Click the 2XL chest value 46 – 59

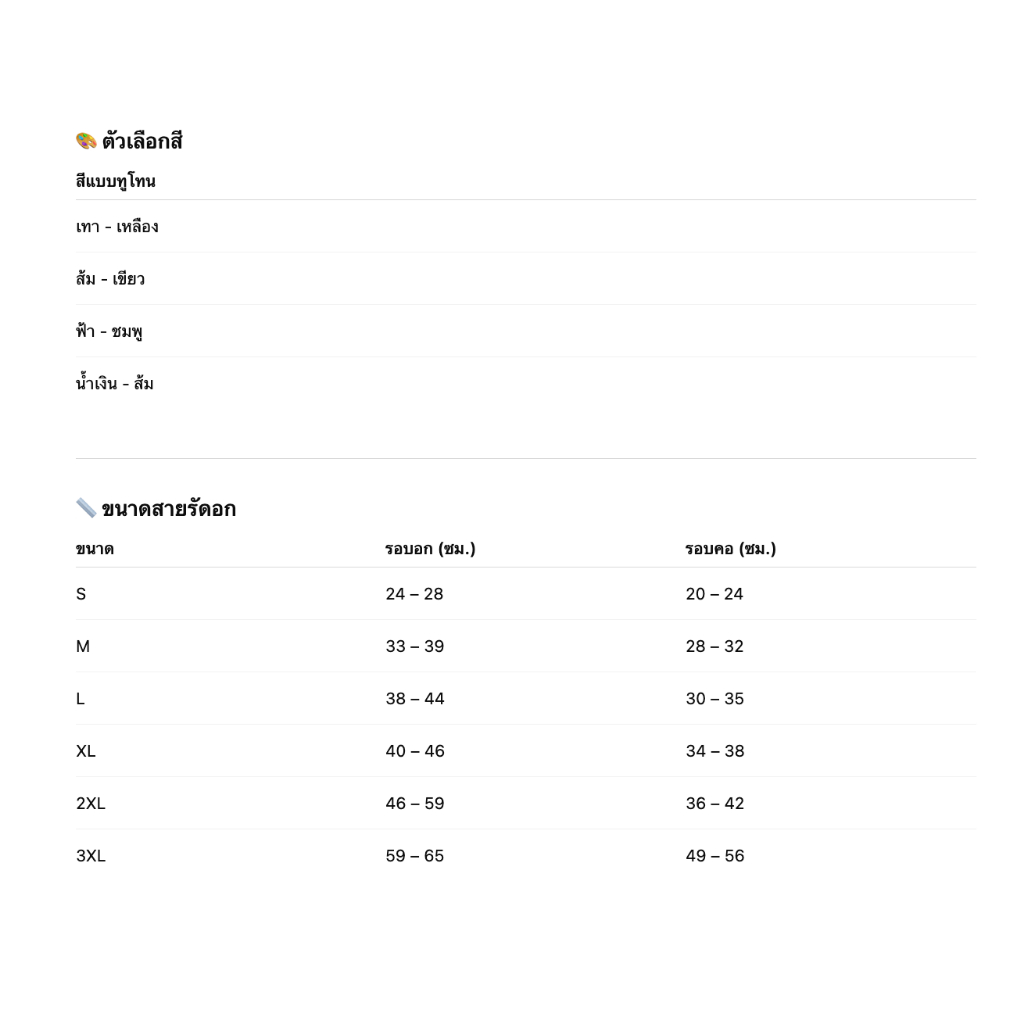tap(415, 804)
